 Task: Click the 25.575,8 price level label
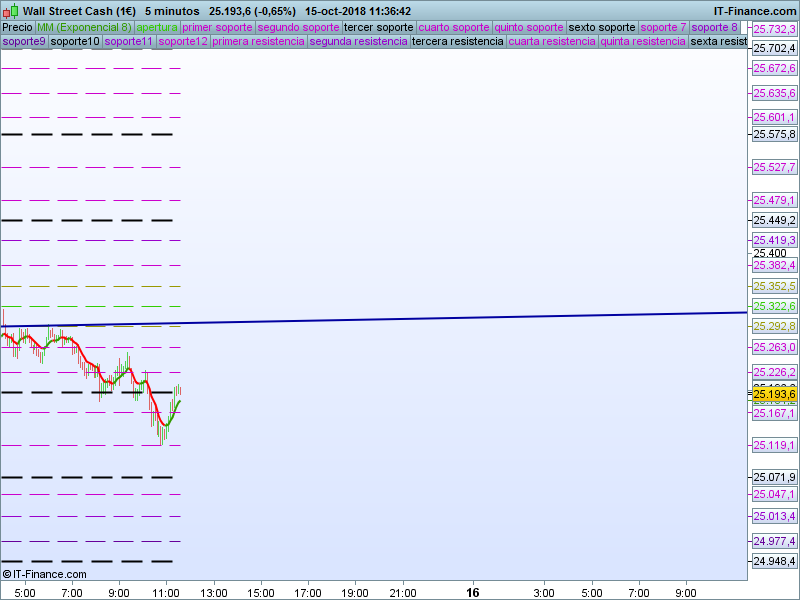774,134
